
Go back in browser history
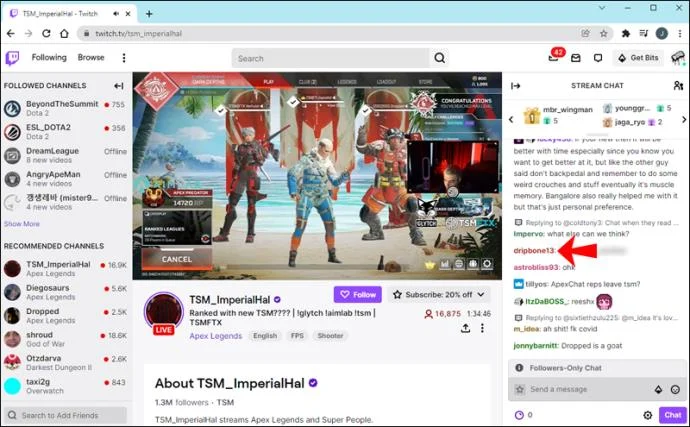(x=11, y=33)
